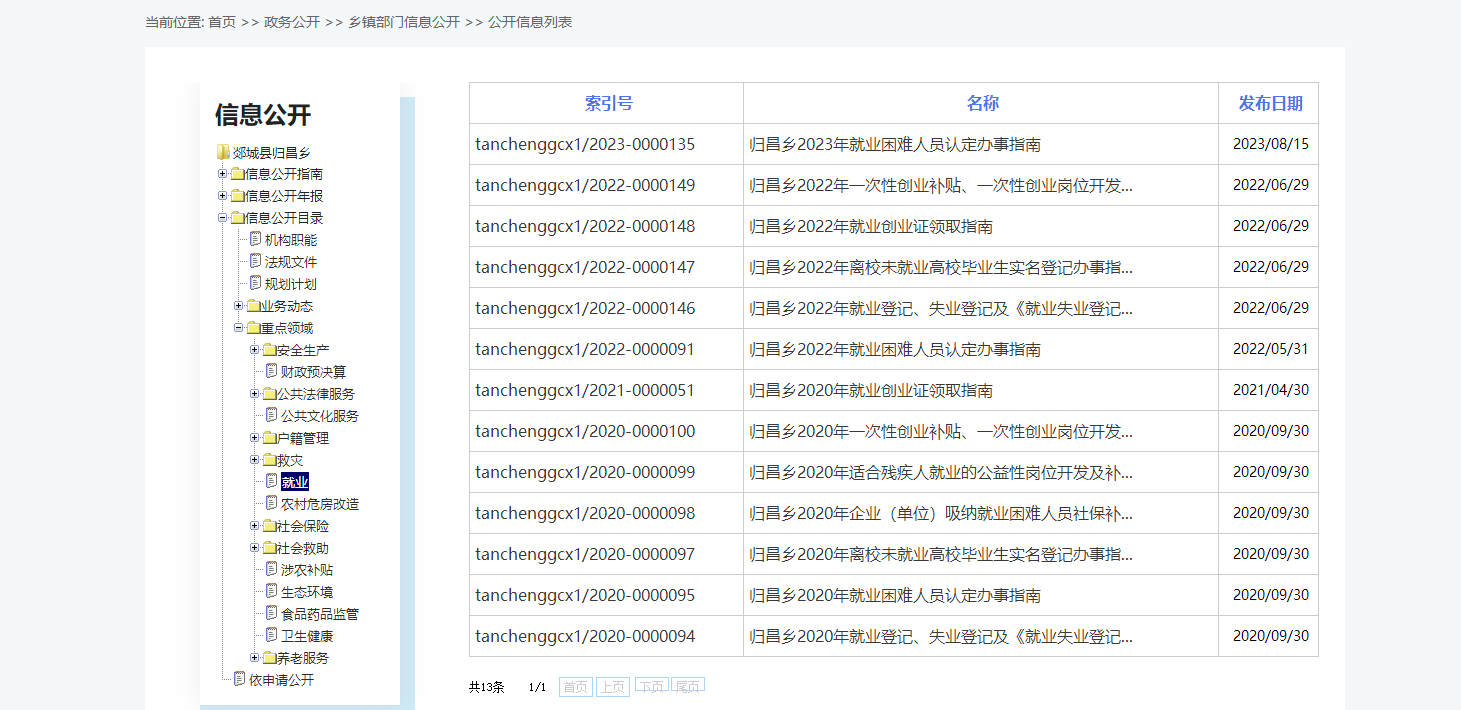Click the 尾页 pagination button
1461x710 pixels.
[688, 685]
